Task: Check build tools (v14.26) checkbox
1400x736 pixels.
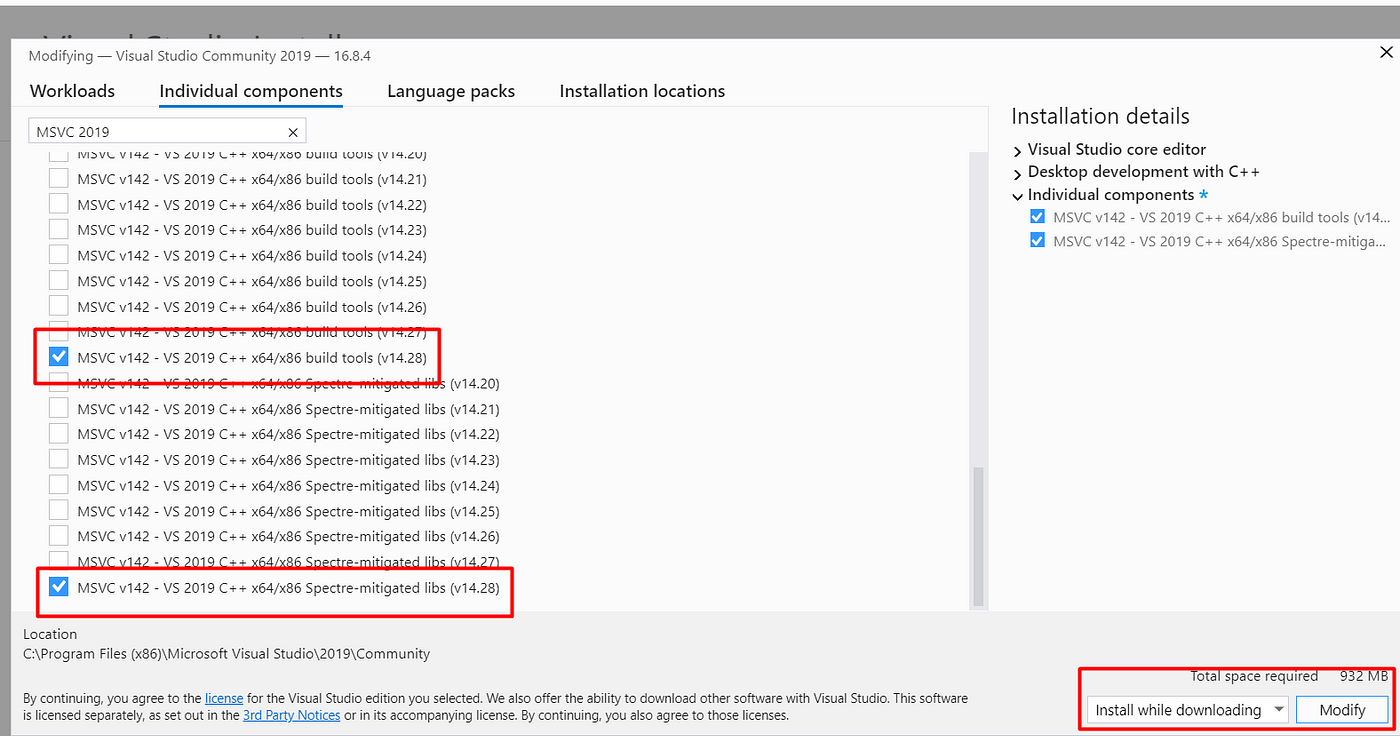Action: coord(59,306)
